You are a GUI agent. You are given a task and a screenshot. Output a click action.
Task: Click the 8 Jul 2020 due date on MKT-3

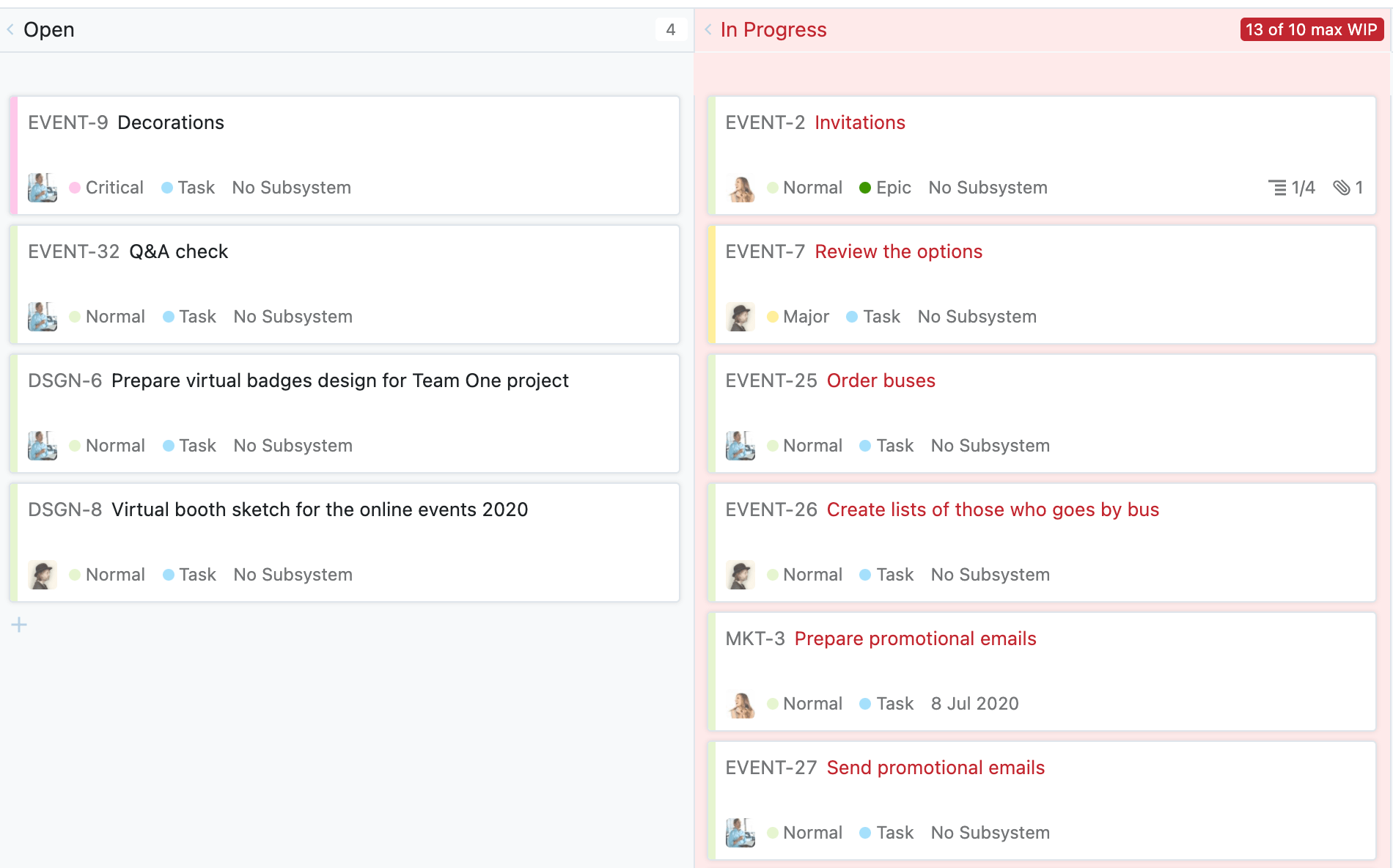[974, 704]
